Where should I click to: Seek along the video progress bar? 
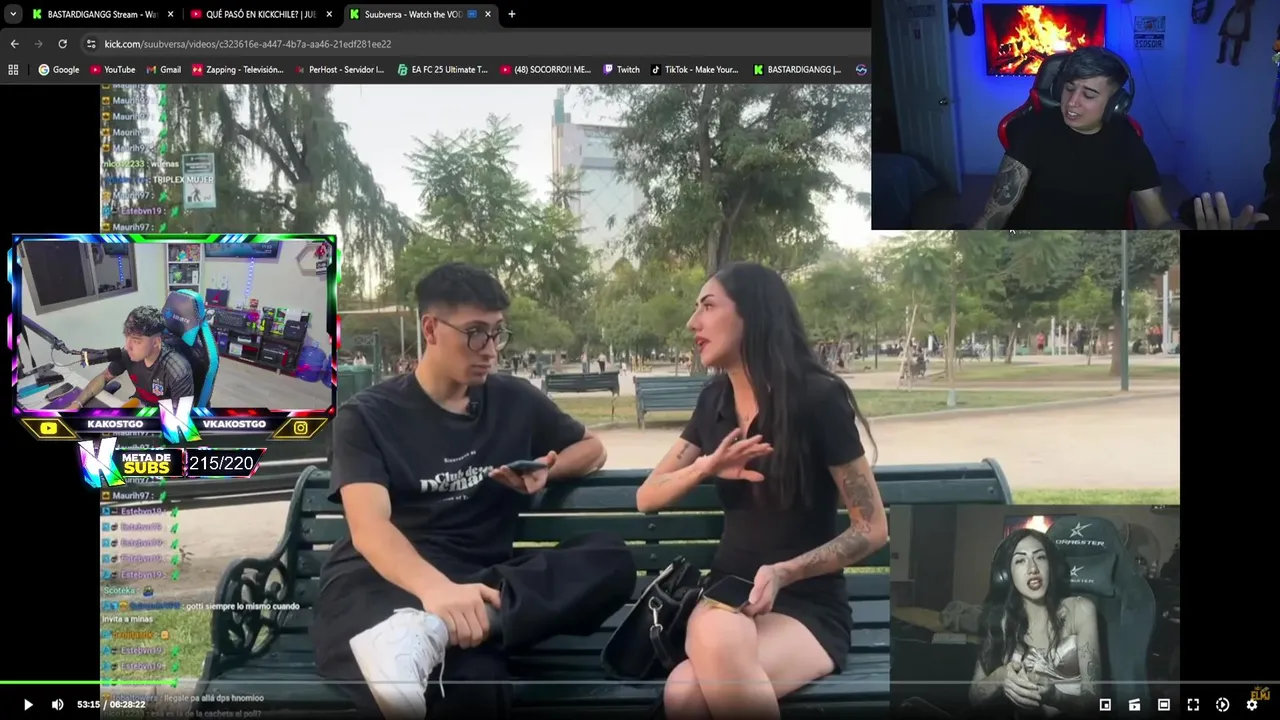640,683
